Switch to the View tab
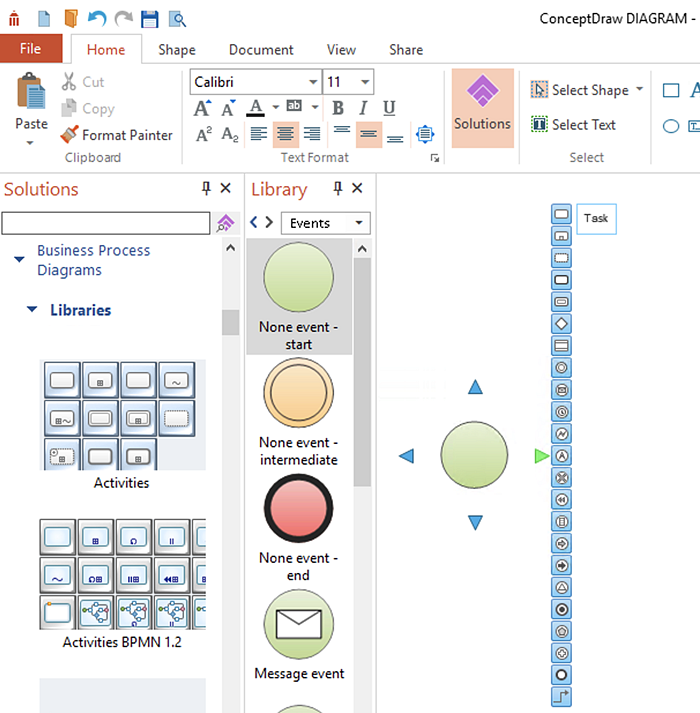Image resolution: width=700 pixels, height=713 pixels. [341, 50]
